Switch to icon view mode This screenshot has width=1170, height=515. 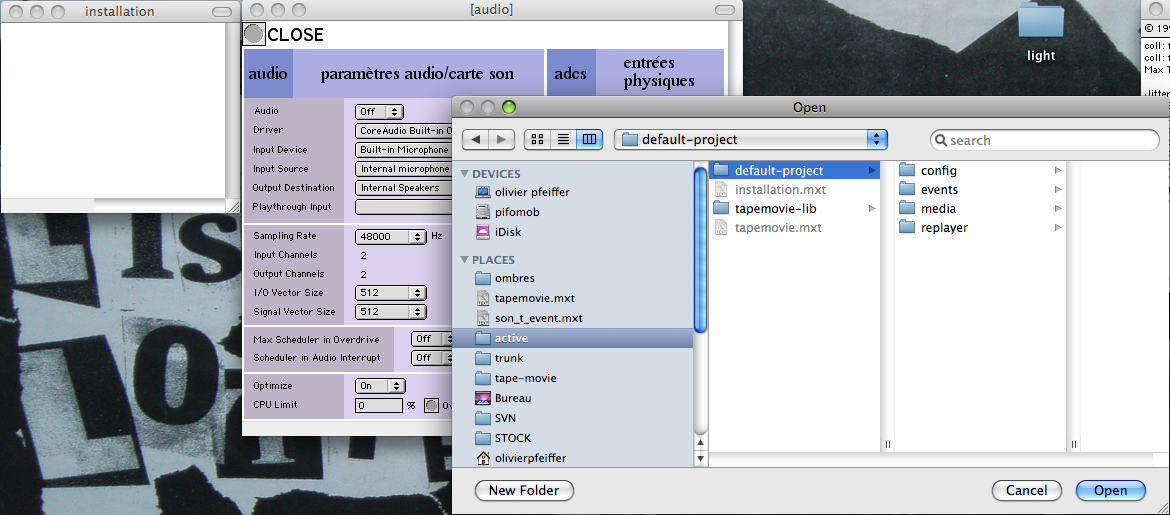tap(538, 140)
